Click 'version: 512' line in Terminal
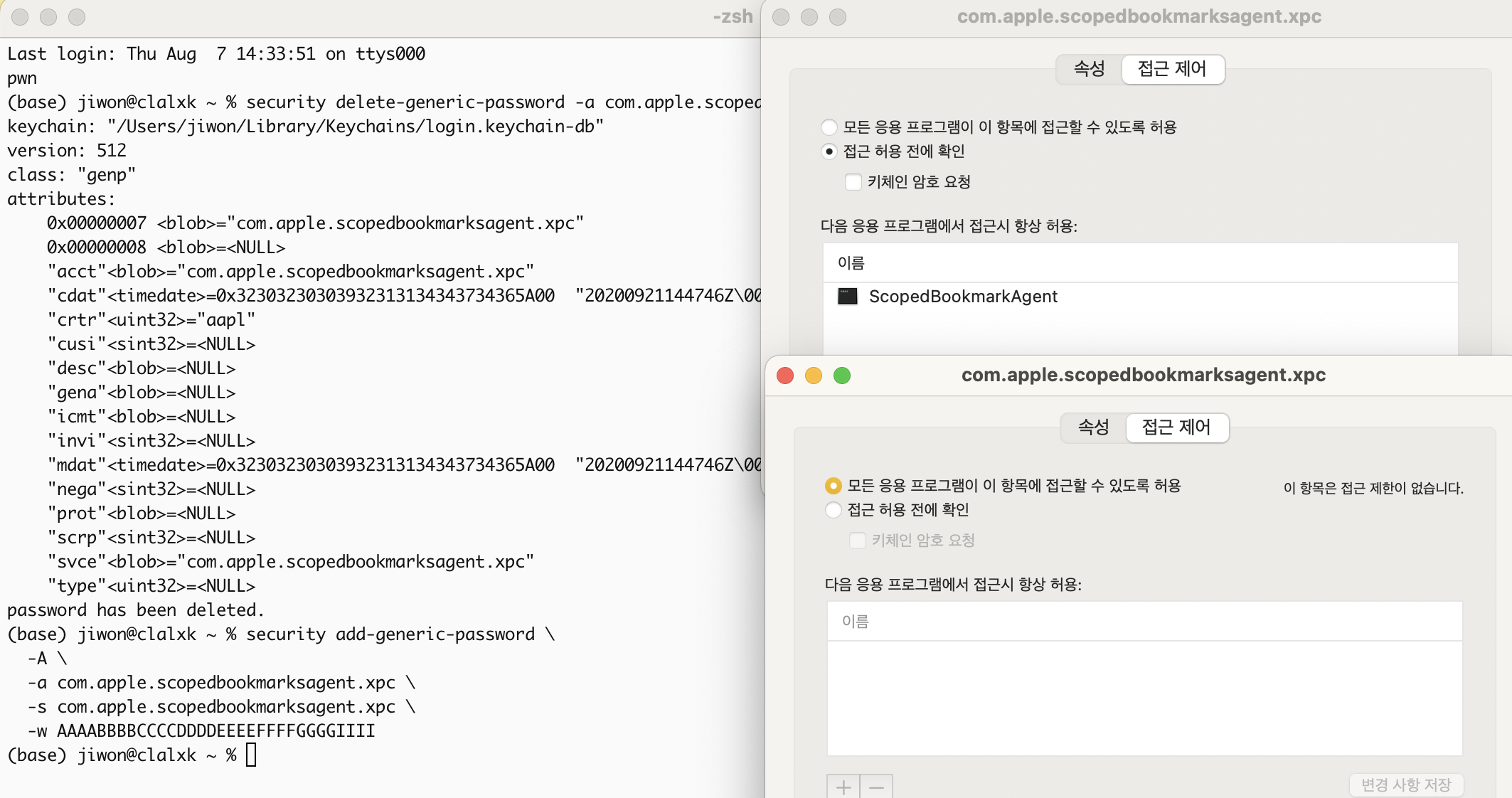Viewport: 1512px width, 798px height. (x=67, y=151)
